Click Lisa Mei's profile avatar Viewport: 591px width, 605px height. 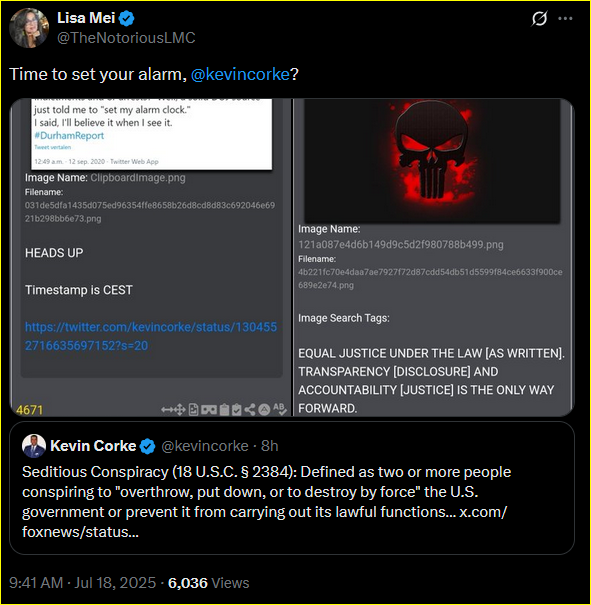point(29,28)
